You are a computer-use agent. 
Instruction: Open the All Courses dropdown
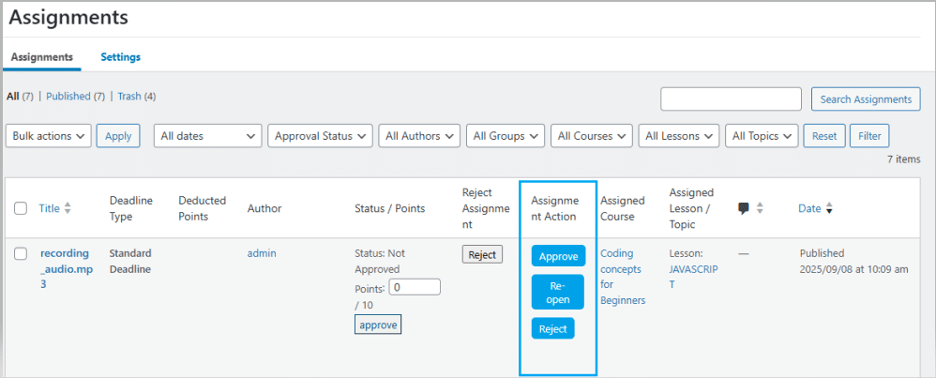[x=592, y=136]
